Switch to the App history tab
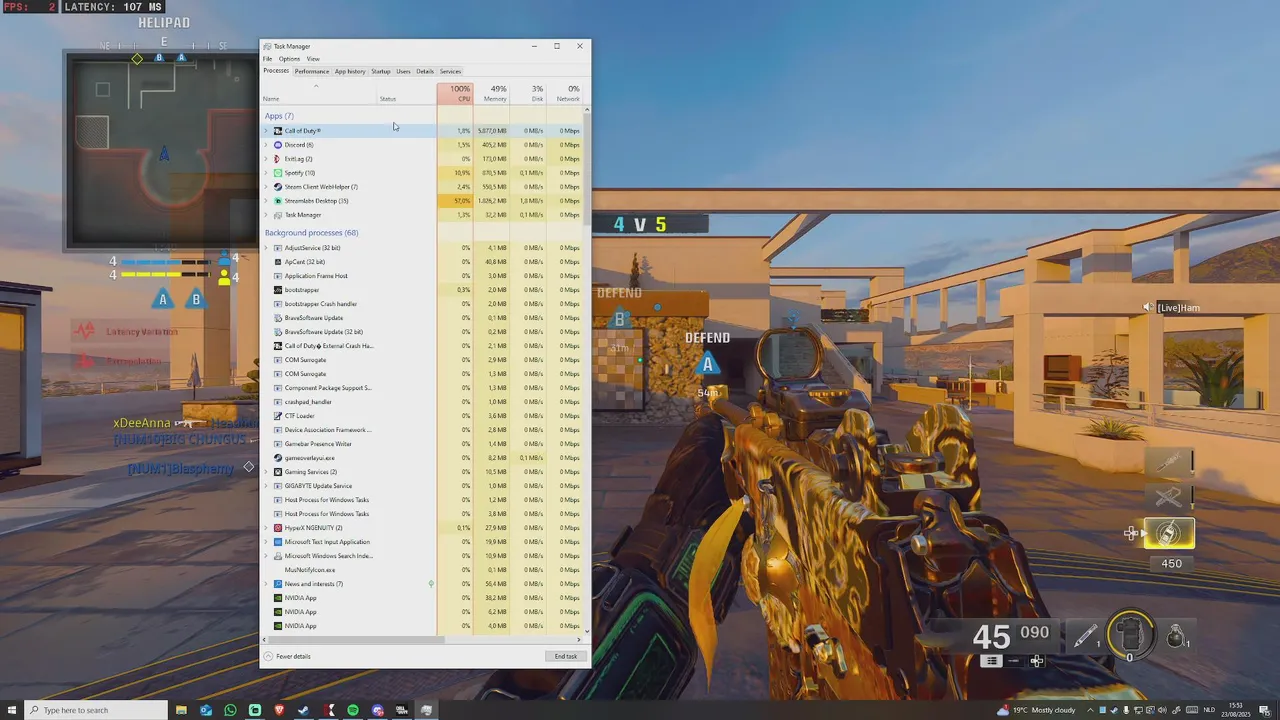The height and width of the screenshot is (720, 1280). (x=350, y=71)
